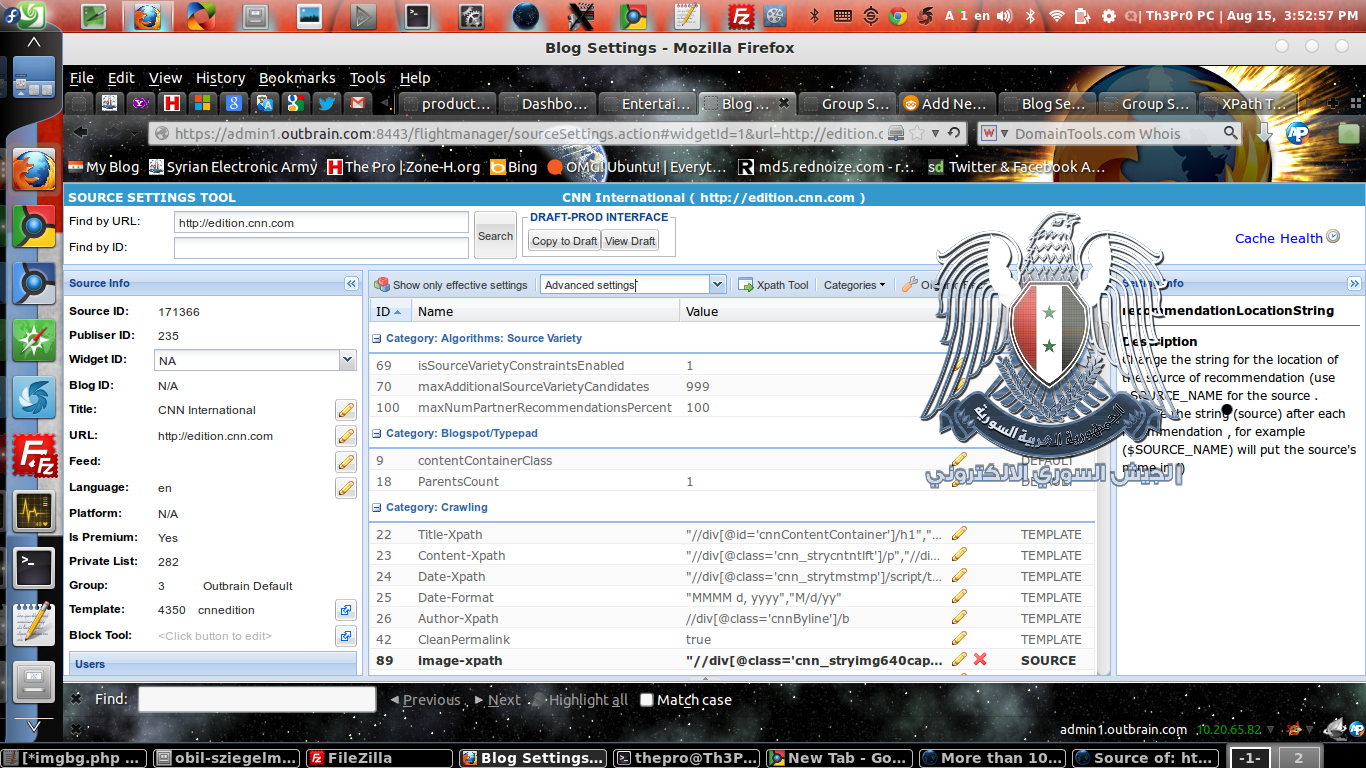
Task: Edit the Title field with its pencil icon
Action: tap(345, 410)
